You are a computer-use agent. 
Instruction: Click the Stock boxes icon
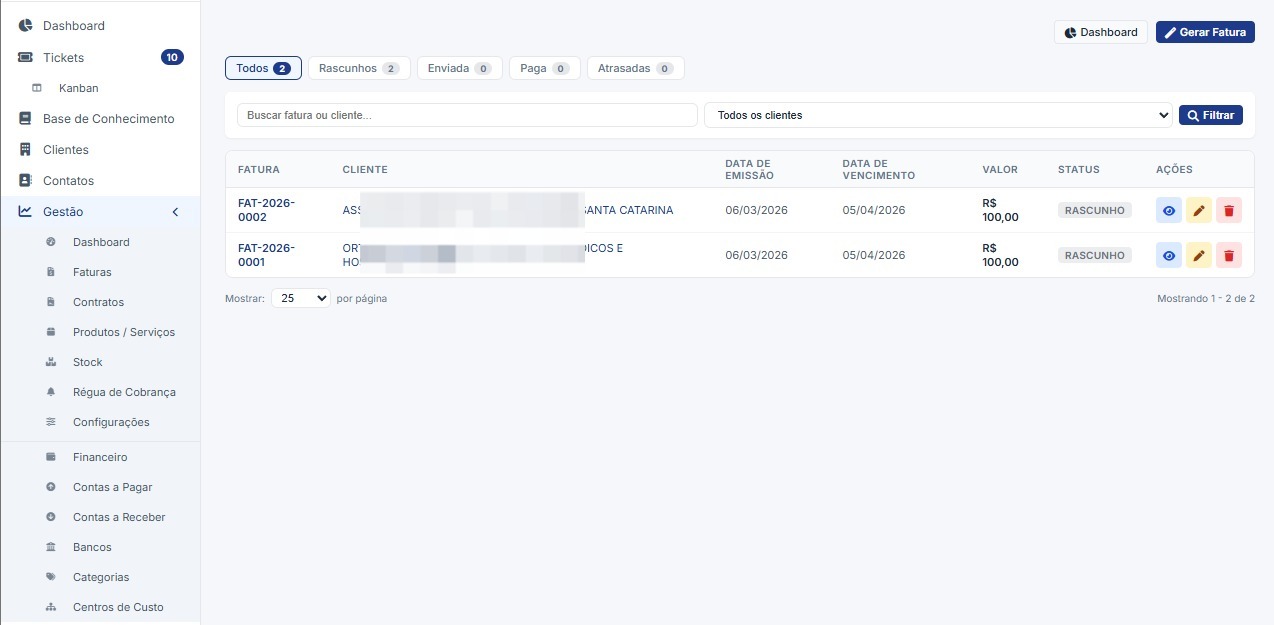[51, 362]
